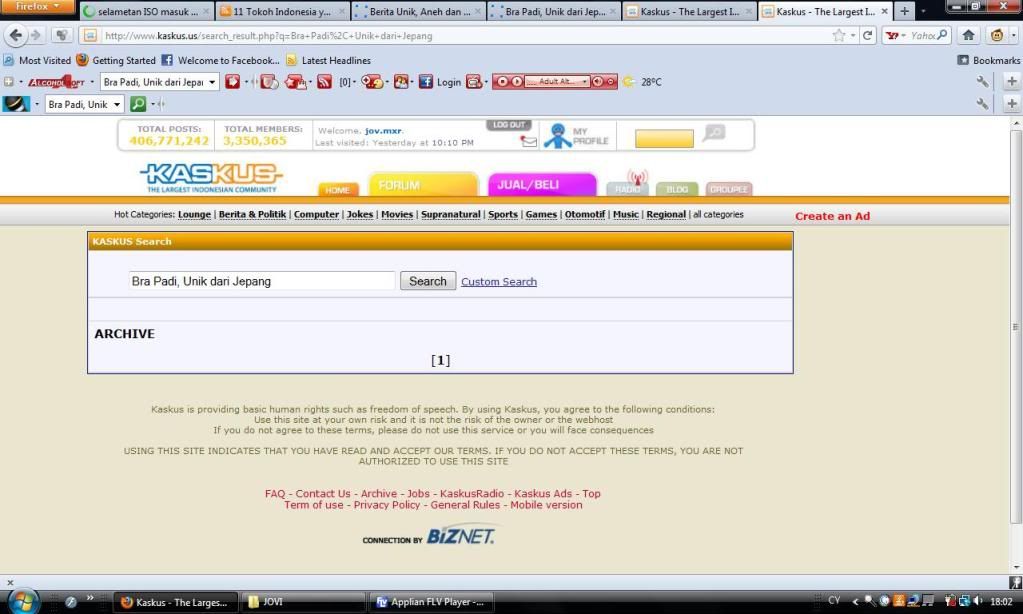Show hidden tray icons arrow

855,601
